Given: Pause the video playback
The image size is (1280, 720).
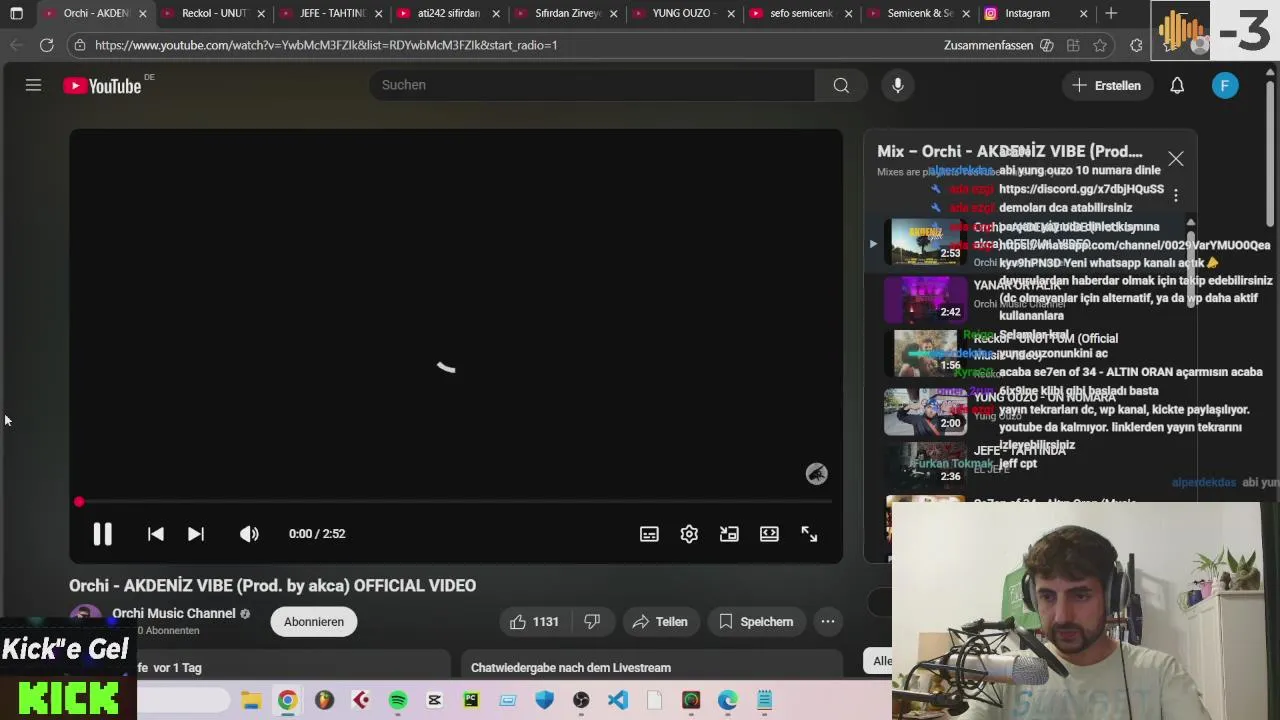Looking at the screenshot, I should (102, 534).
